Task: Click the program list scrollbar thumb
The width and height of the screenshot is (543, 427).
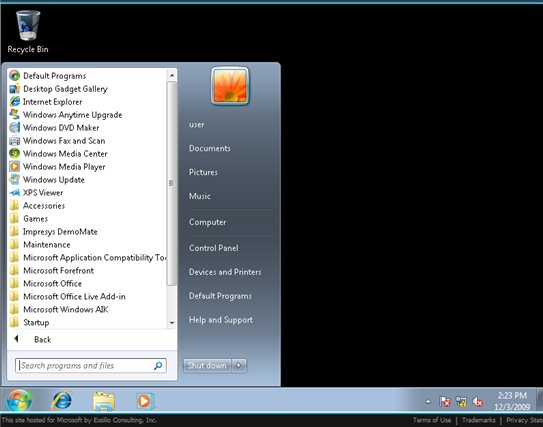Action: (171, 184)
